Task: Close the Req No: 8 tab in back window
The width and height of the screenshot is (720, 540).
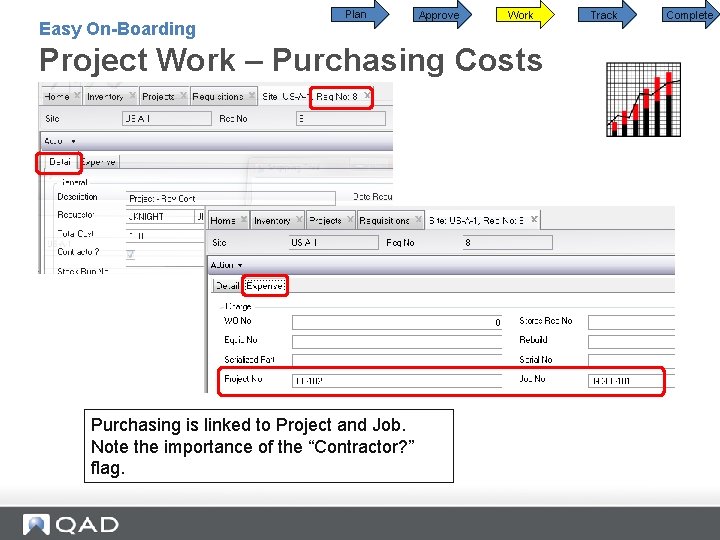Action: click(367, 95)
